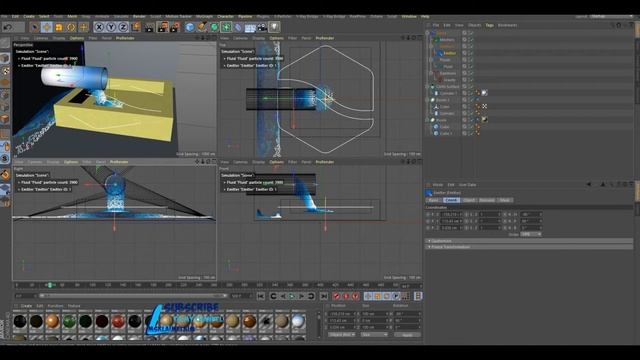Expand the Freeze Transformation section
Image resolution: width=640 pixels, height=360 pixels.
pos(529,247)
